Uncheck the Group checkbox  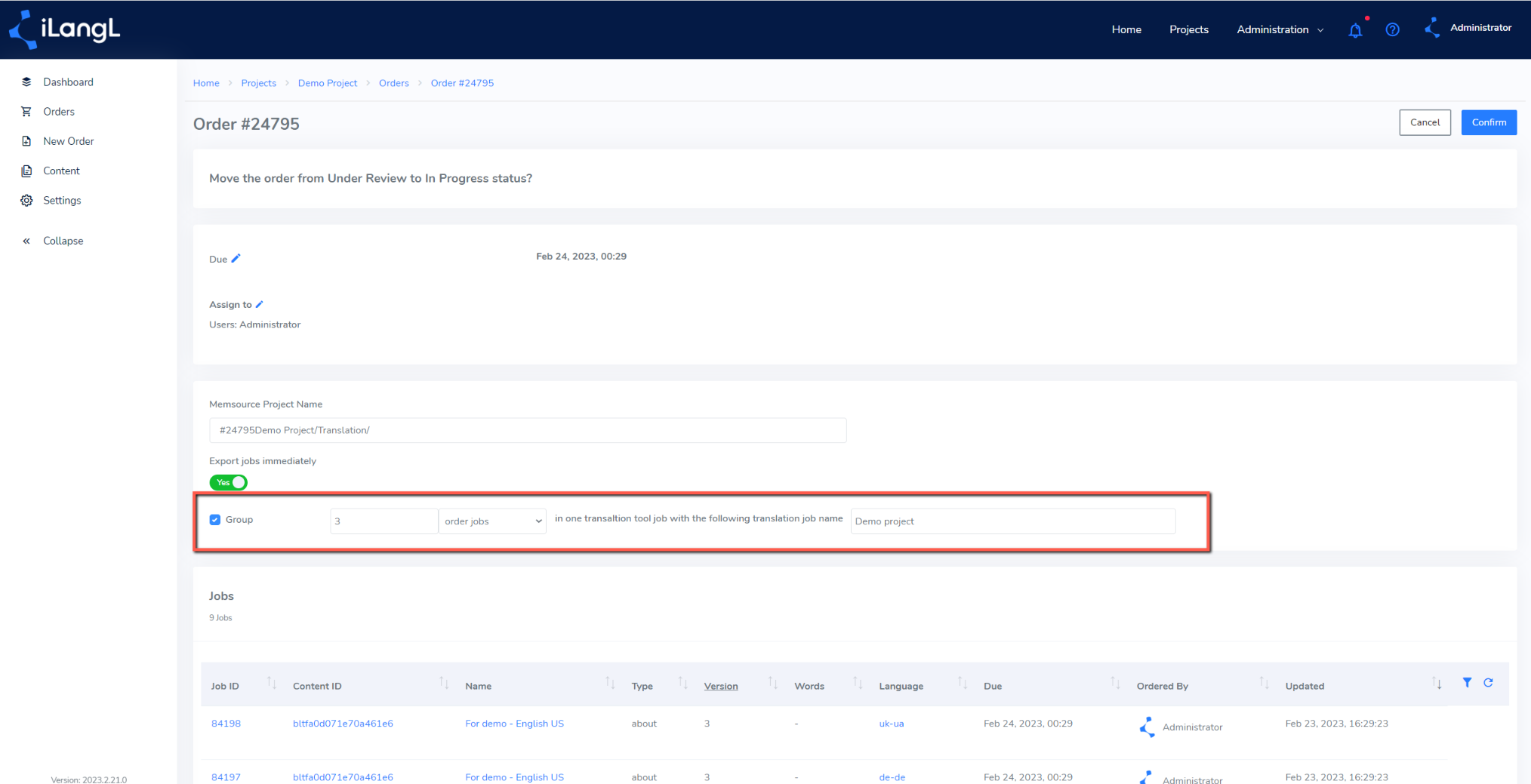pyautogui.click(x=215, y=520)
